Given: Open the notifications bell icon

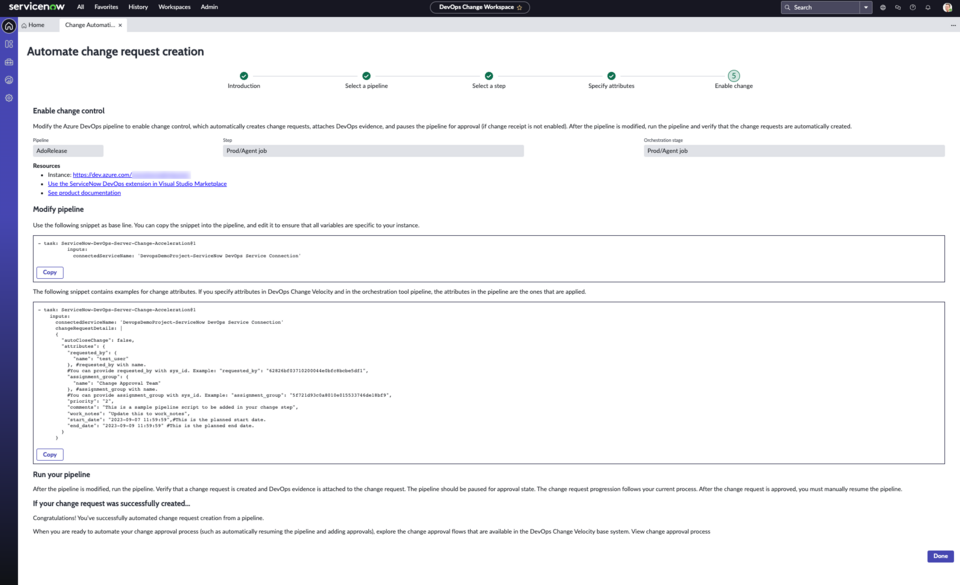Looking at the screenshot, I should point(928,7).
